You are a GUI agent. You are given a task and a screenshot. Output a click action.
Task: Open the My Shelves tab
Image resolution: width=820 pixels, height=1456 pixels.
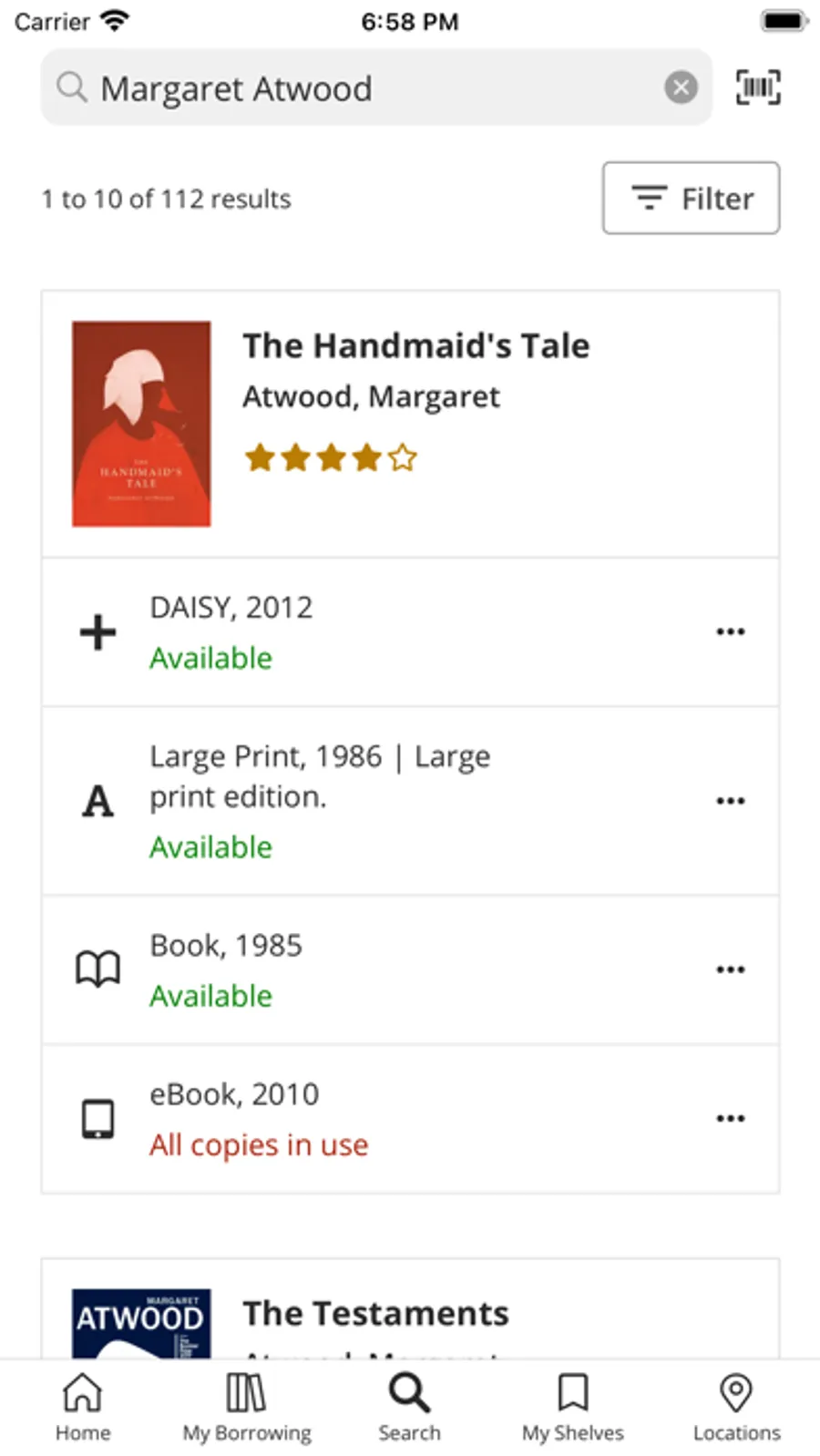(572, 1408)
